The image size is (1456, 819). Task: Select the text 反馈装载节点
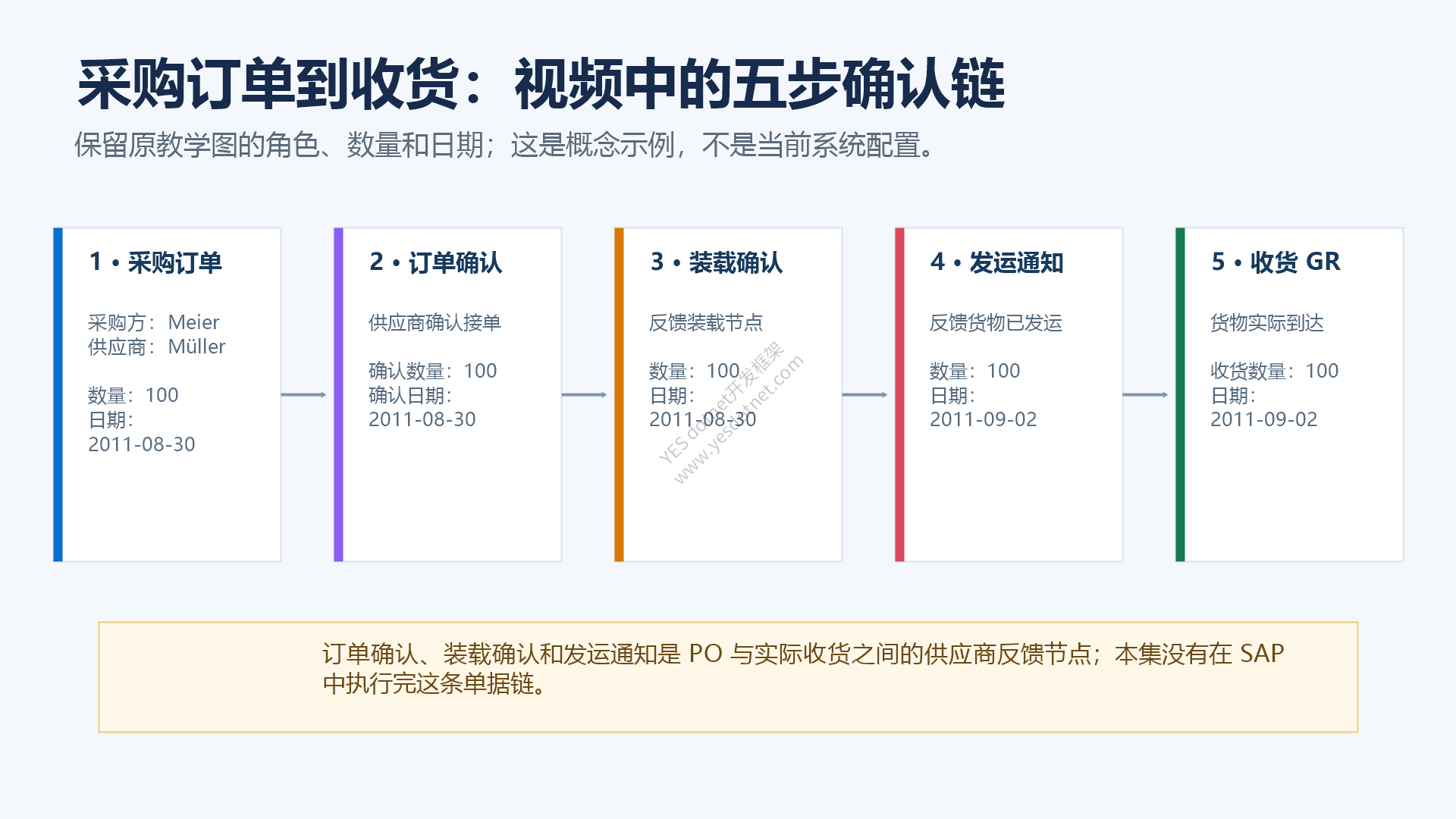pos(706,322)
